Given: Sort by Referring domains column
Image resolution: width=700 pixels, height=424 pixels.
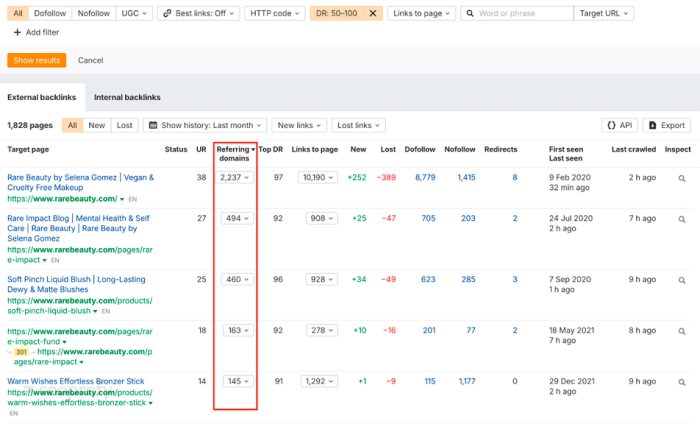Looking at the screenshot, I should 235,154.
